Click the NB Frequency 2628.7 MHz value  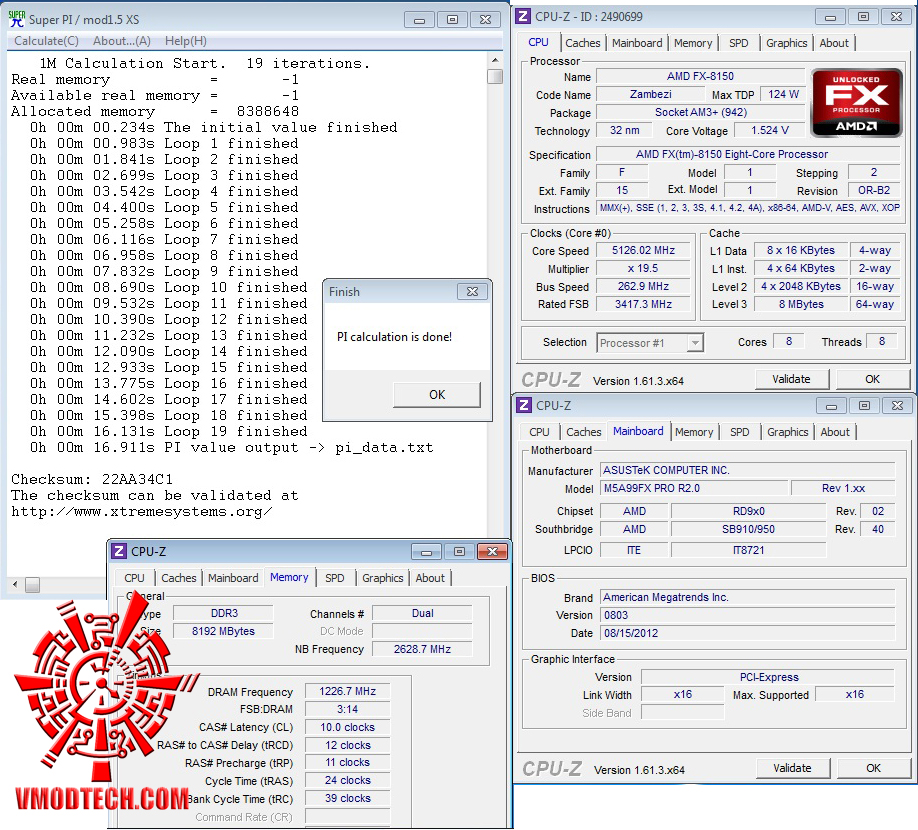(x=422, y=649)
